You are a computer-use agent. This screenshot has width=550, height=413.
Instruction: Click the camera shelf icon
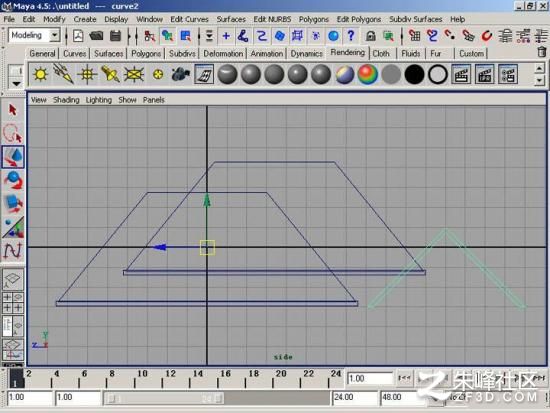(181, 74)
